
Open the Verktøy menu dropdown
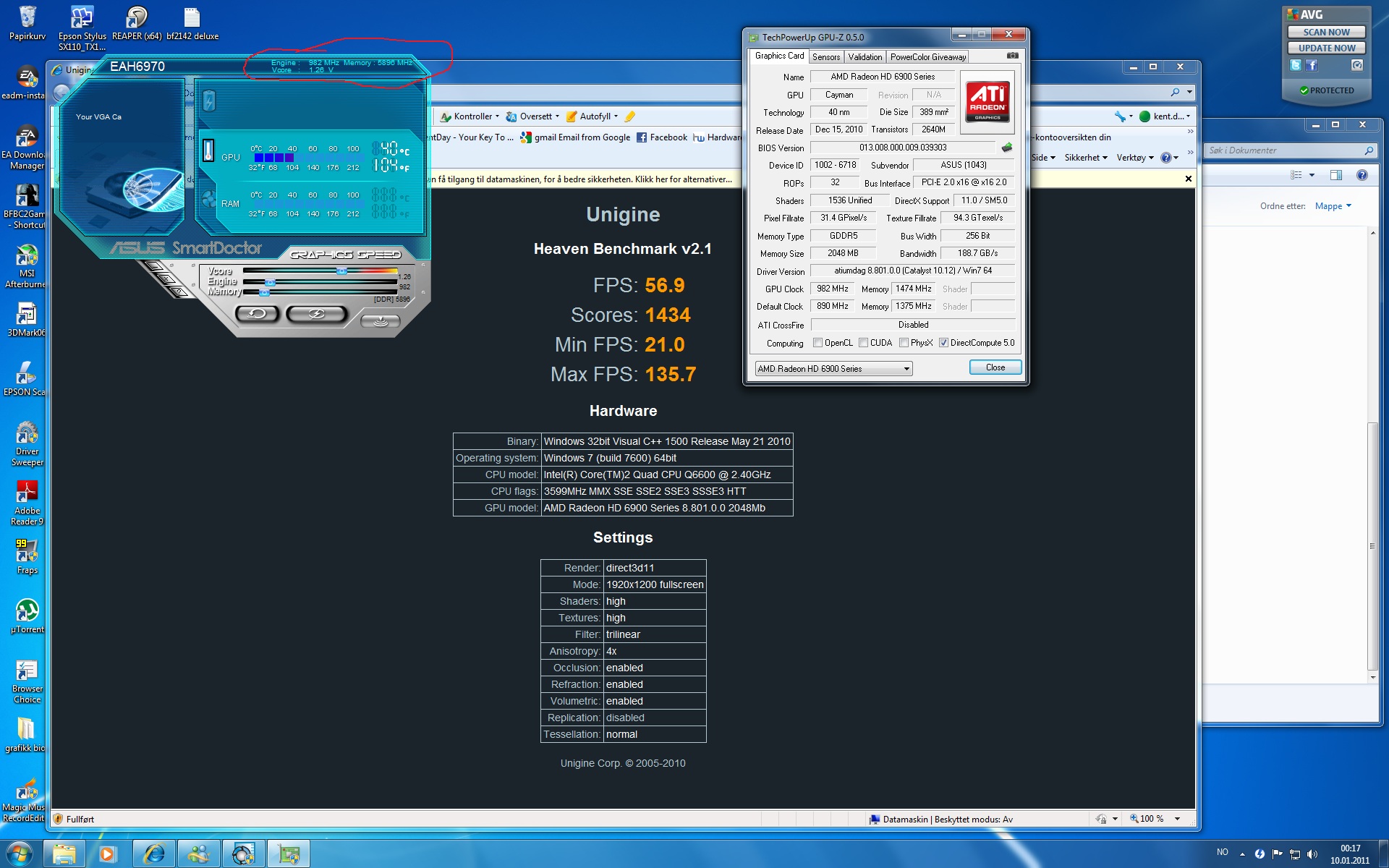(1135, 158)
